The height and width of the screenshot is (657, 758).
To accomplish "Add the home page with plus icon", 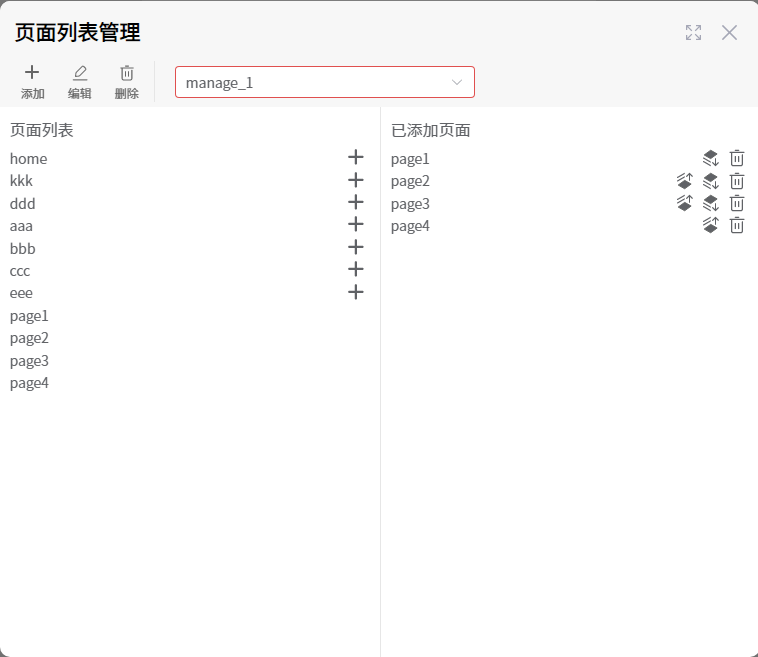I will pos(356,157).
